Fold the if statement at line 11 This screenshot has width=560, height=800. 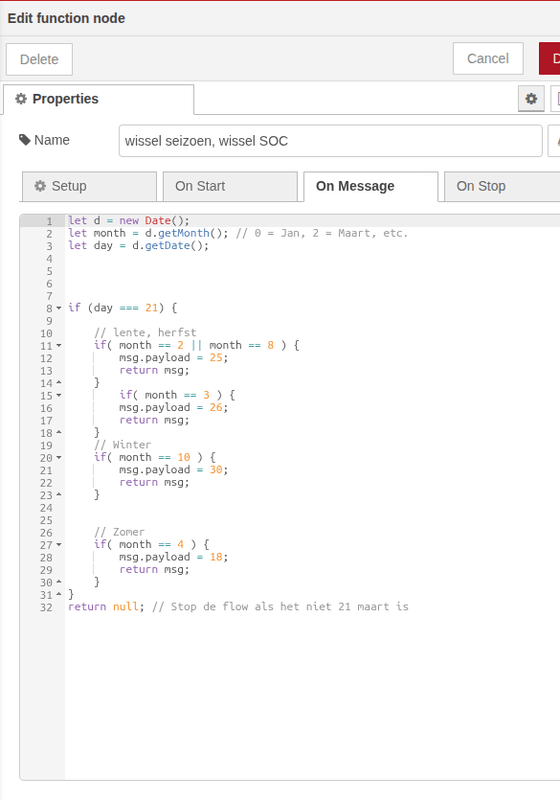tap(59, 345)
